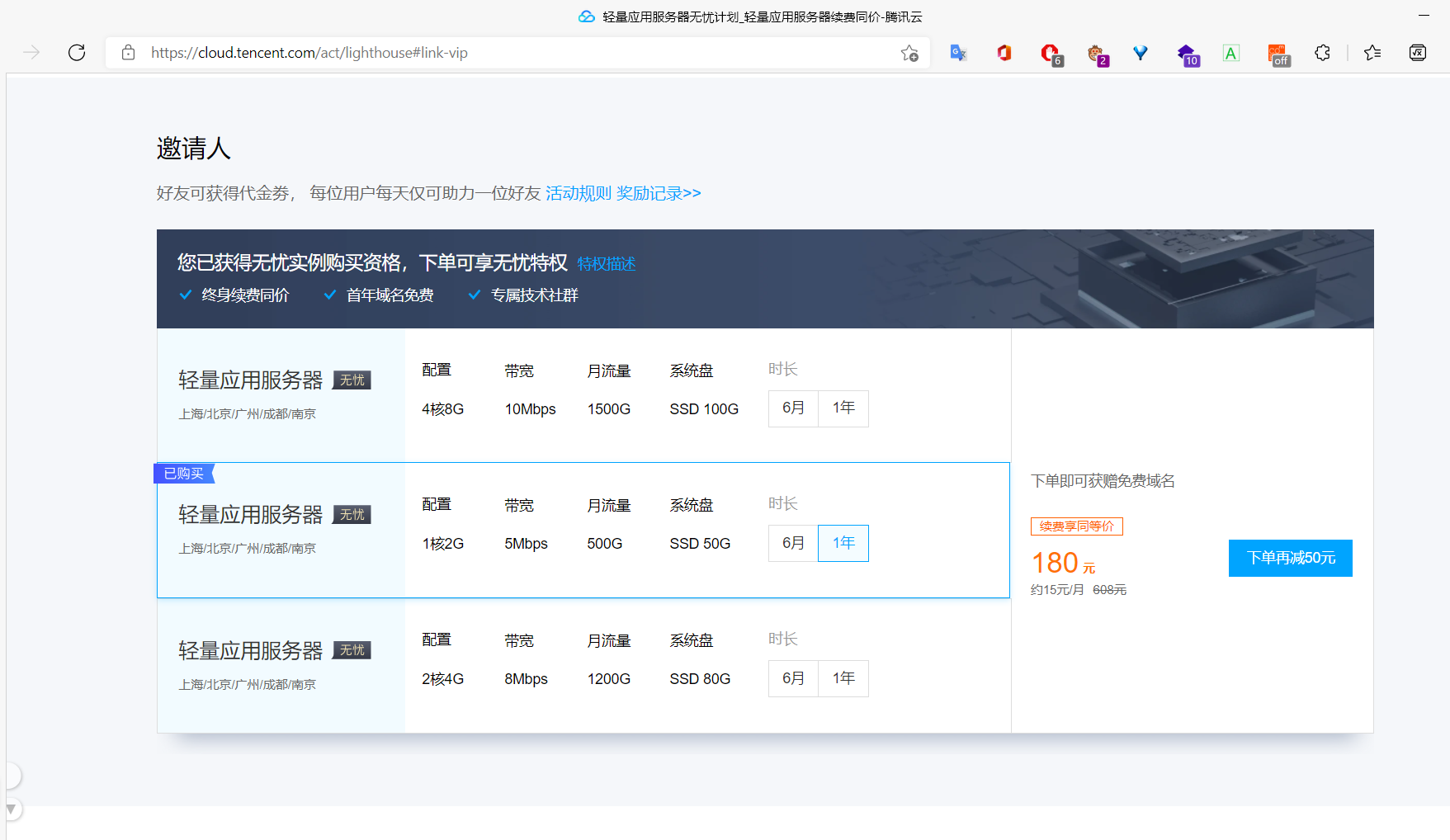Click the 5Mbps bandwidth value
1450x840 pixels.
coord(527,544)
